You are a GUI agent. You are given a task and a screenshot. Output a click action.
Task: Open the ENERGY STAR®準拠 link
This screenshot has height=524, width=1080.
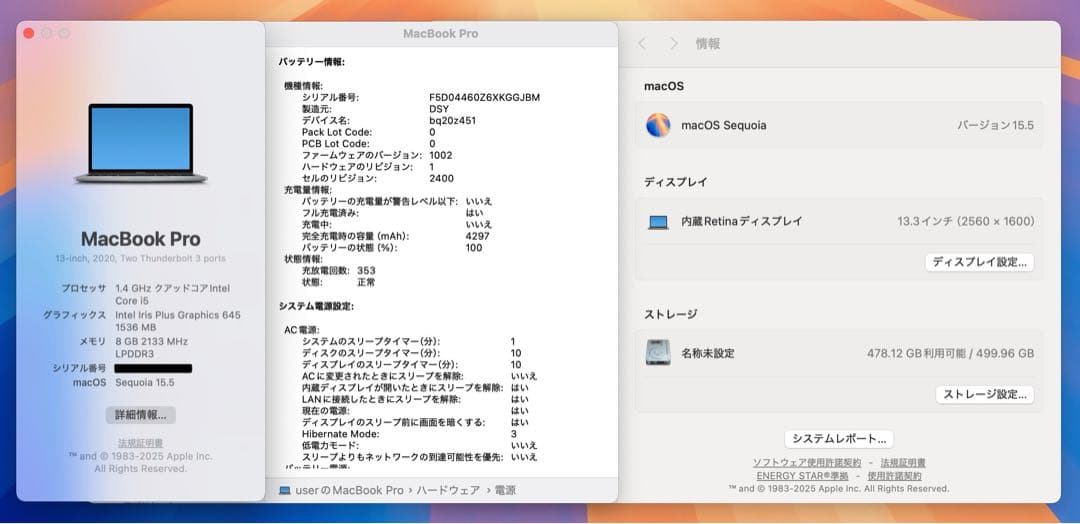802,476
